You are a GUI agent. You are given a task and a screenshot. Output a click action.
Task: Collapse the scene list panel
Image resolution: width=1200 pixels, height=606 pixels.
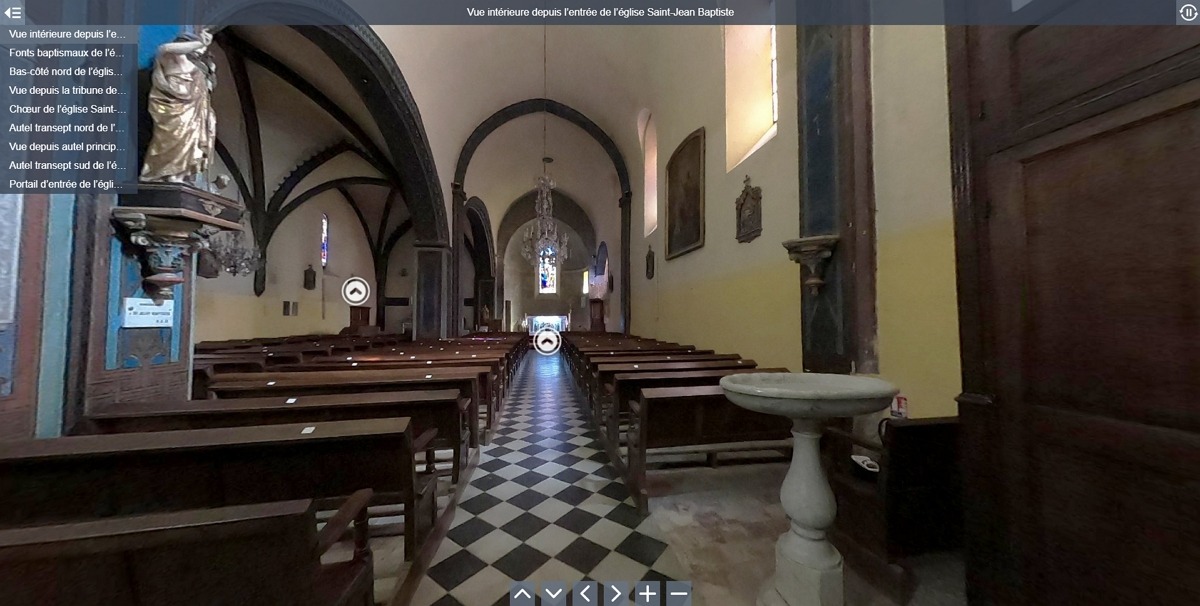13,12
